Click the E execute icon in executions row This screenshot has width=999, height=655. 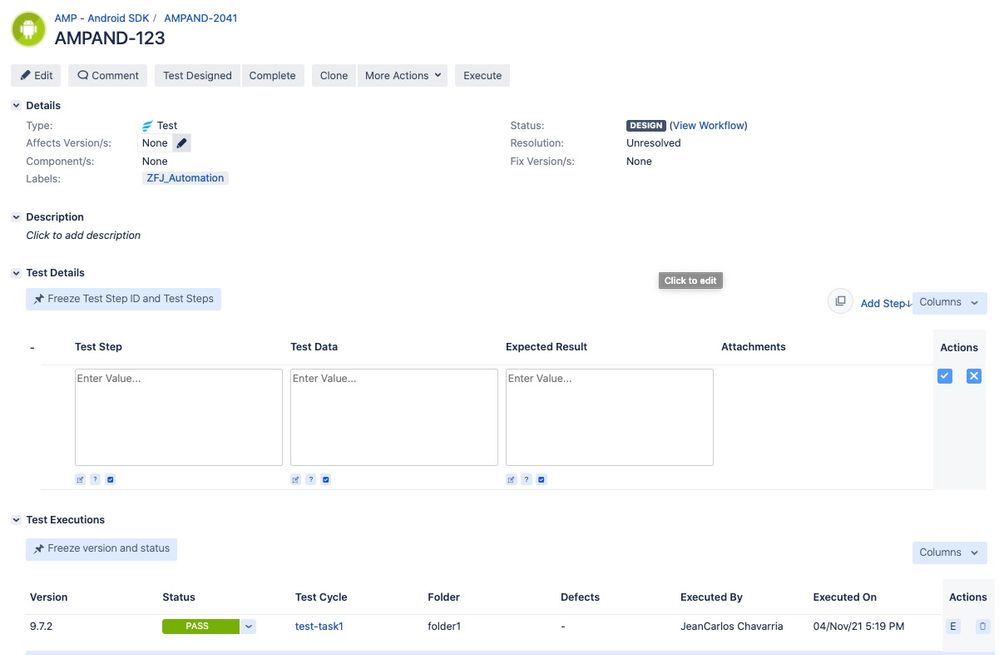(x=953, y=626)
